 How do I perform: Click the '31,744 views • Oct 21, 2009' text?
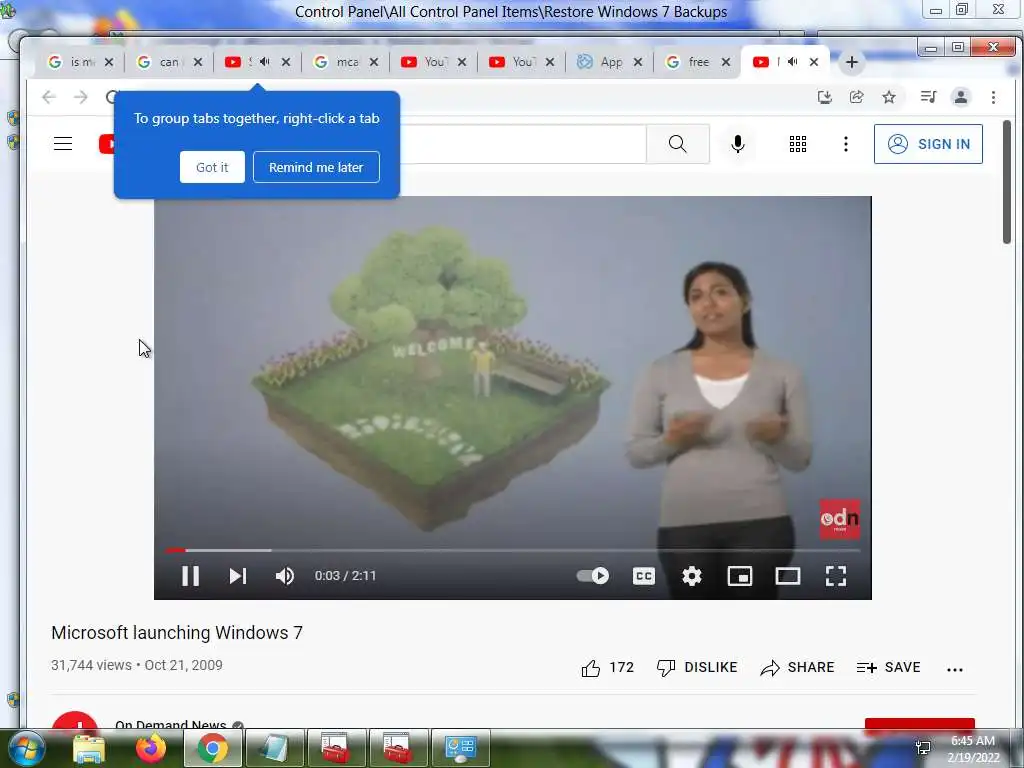137,665
